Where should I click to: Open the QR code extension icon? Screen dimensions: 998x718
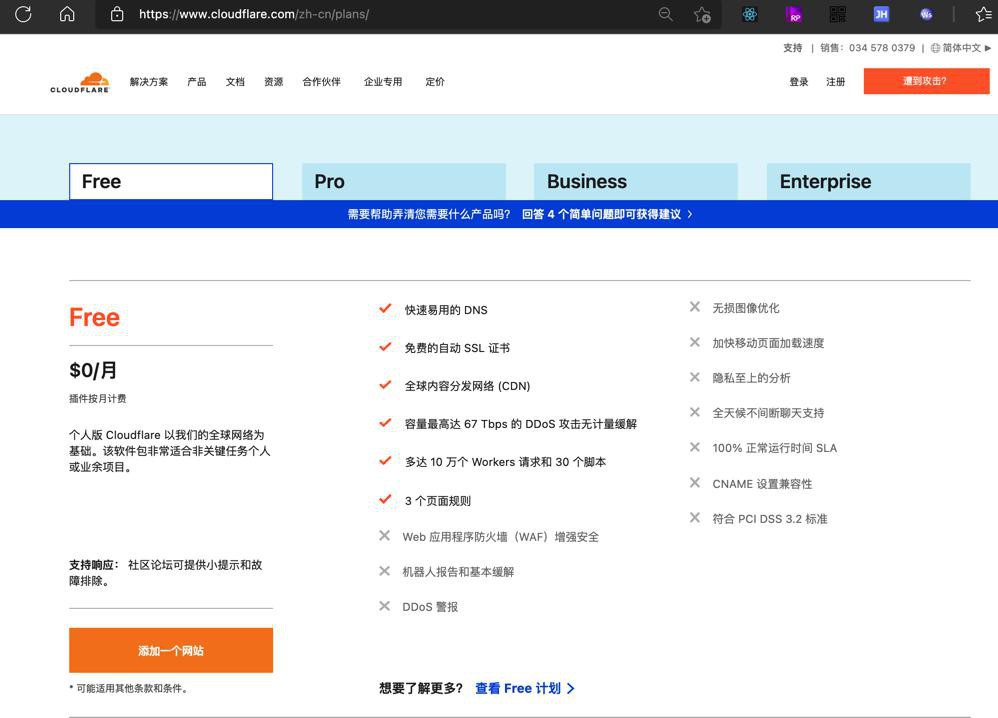838,14
